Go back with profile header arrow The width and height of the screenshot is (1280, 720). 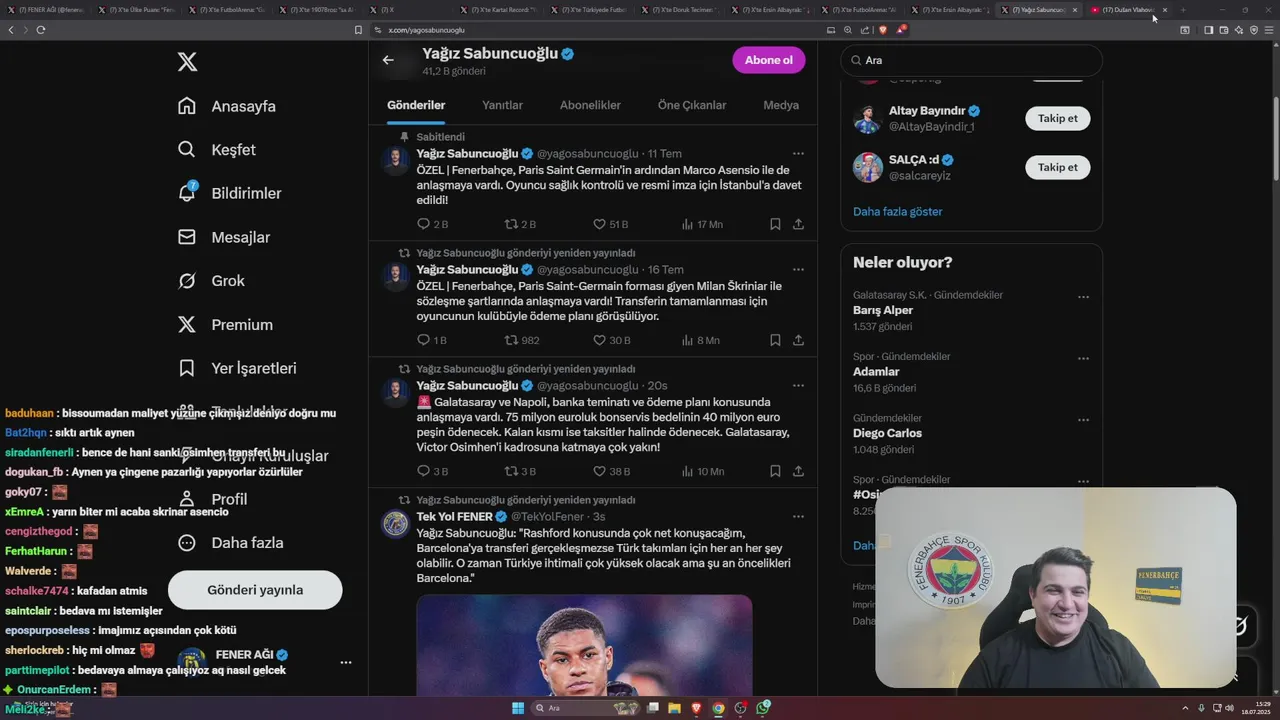coord(388,60)
